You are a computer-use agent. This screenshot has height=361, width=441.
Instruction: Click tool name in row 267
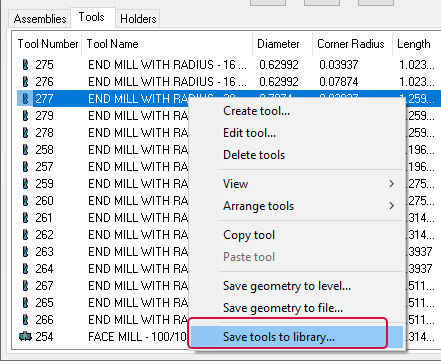point(138,286)
